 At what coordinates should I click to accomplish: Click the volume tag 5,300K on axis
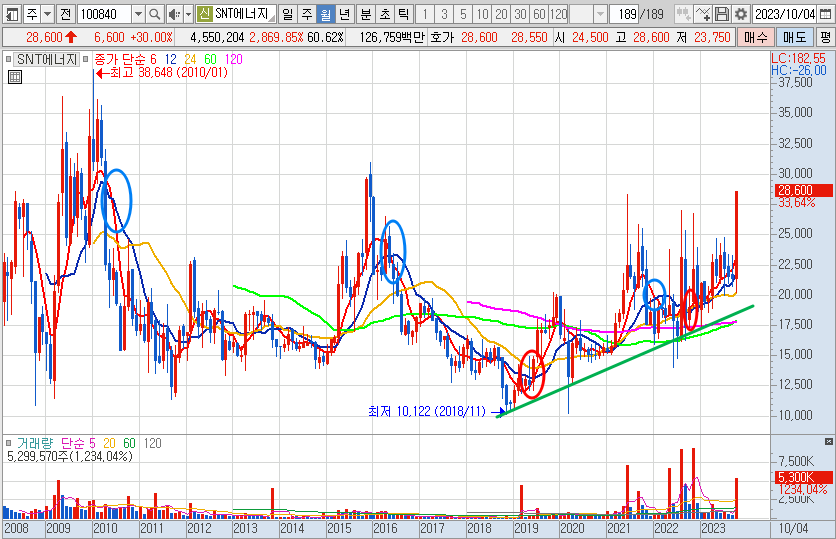pyautogui.click(x=803, y=477)
